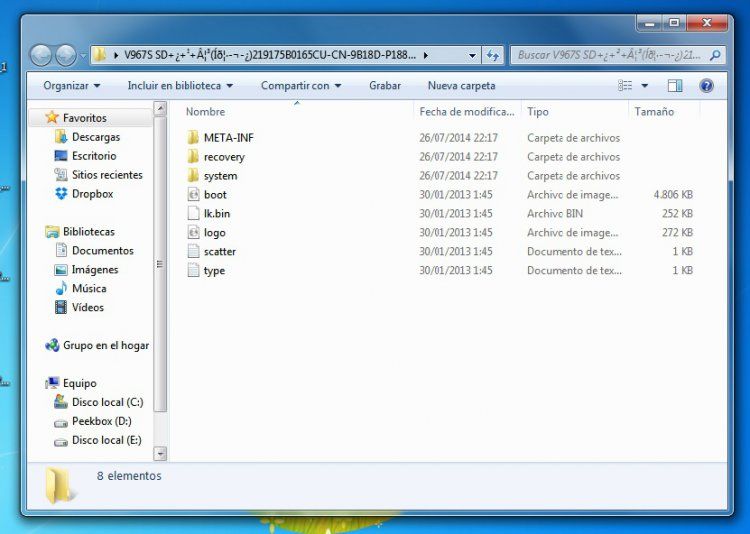Click the search magnifier icon
The height and width of the screenshot is (534, 750).
coord(715,56)
